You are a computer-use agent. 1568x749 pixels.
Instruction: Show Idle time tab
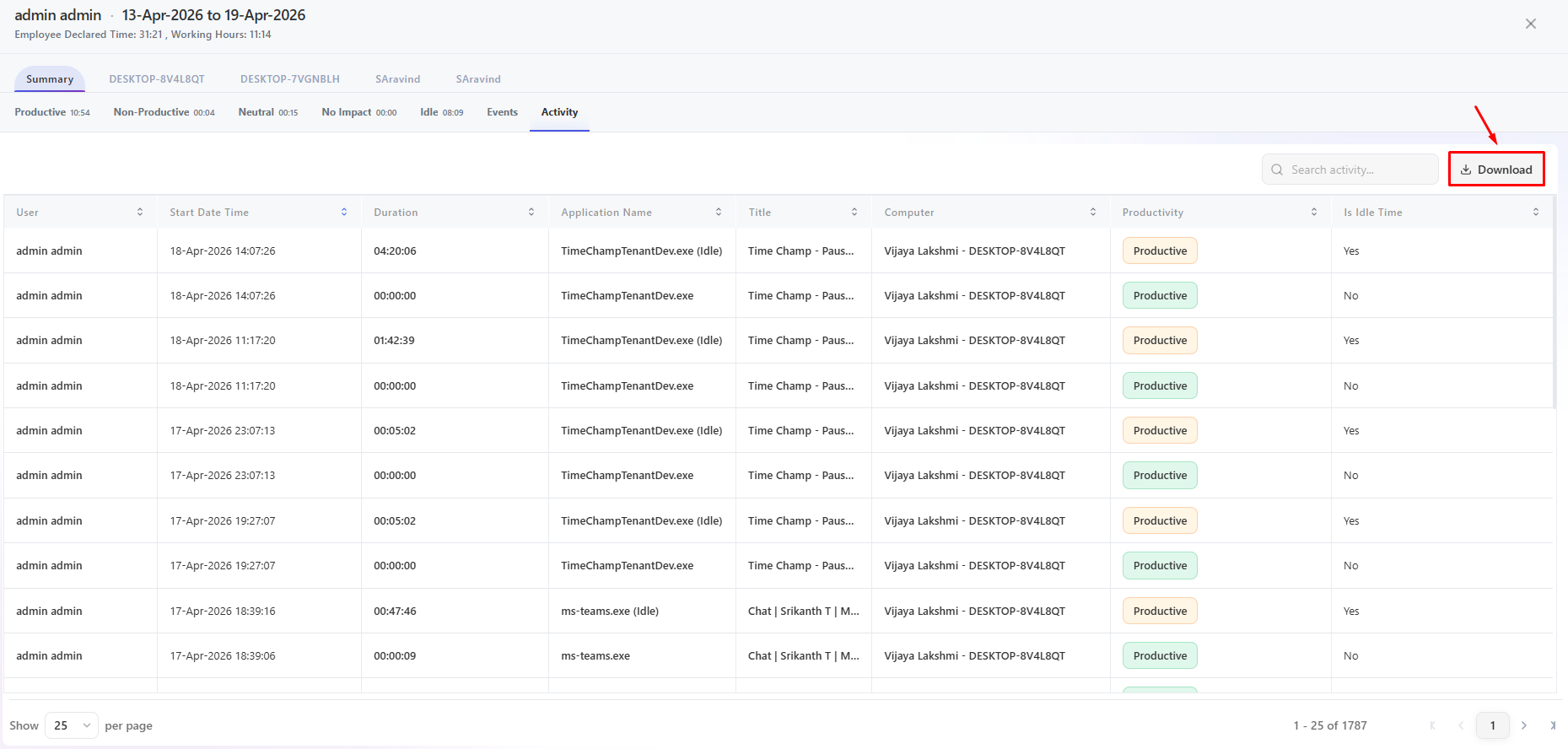coord(442,112)
